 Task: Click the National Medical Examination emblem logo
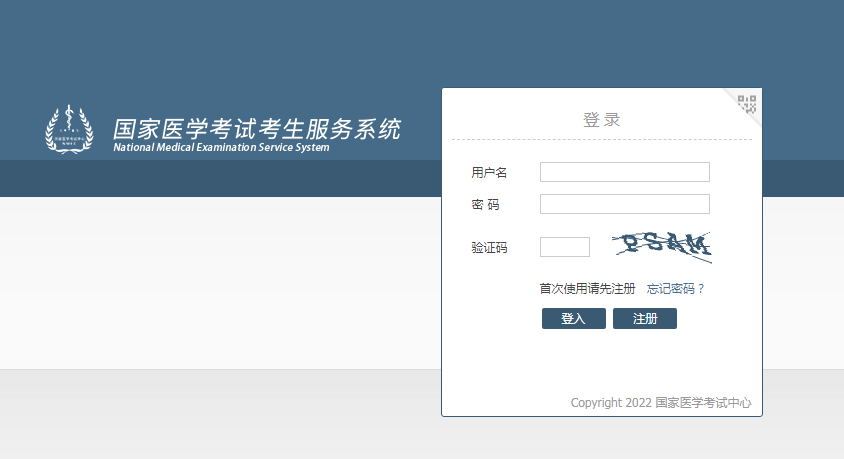(68, 130)
